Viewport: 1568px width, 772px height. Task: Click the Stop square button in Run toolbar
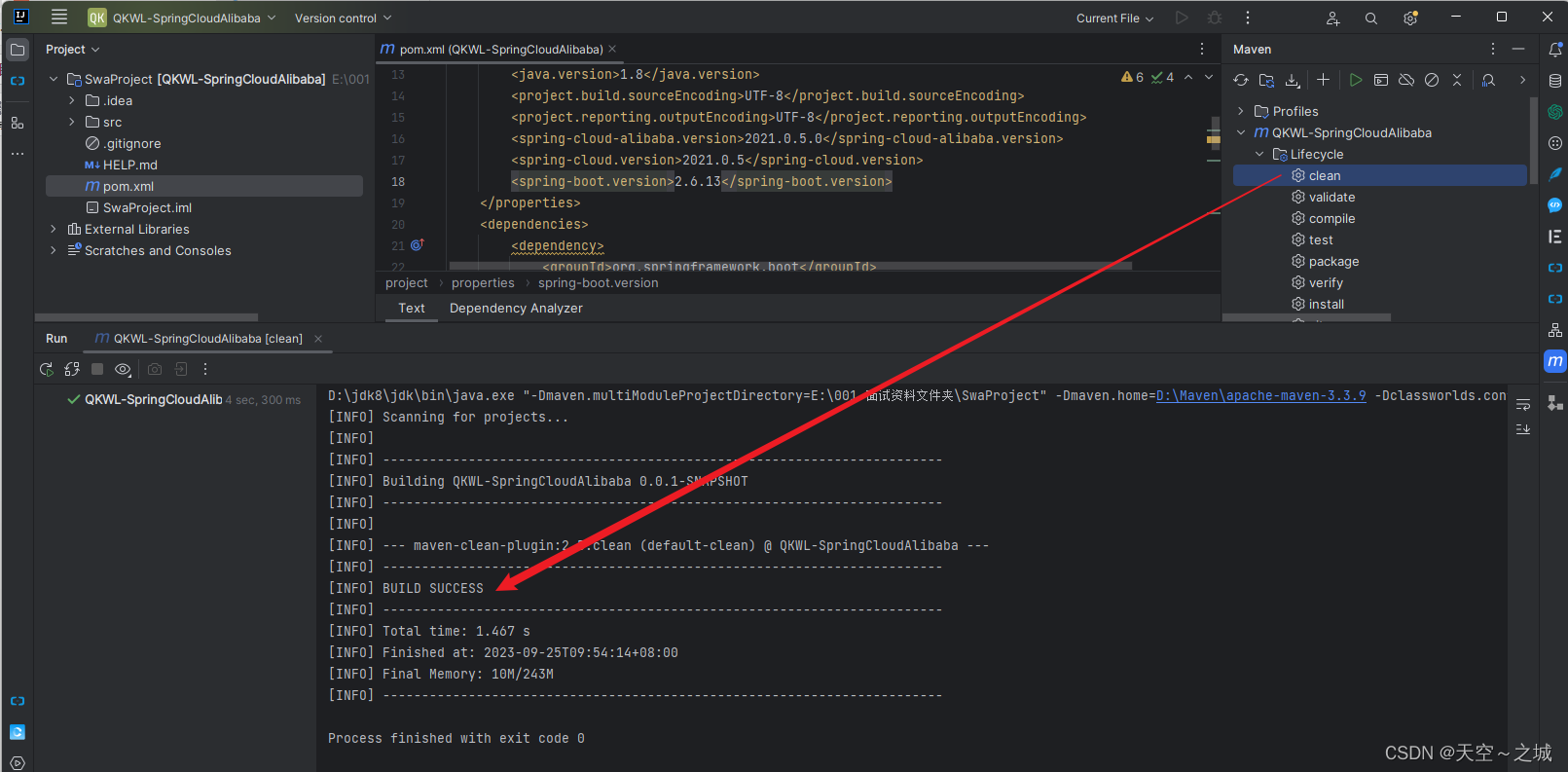(97, 369)
